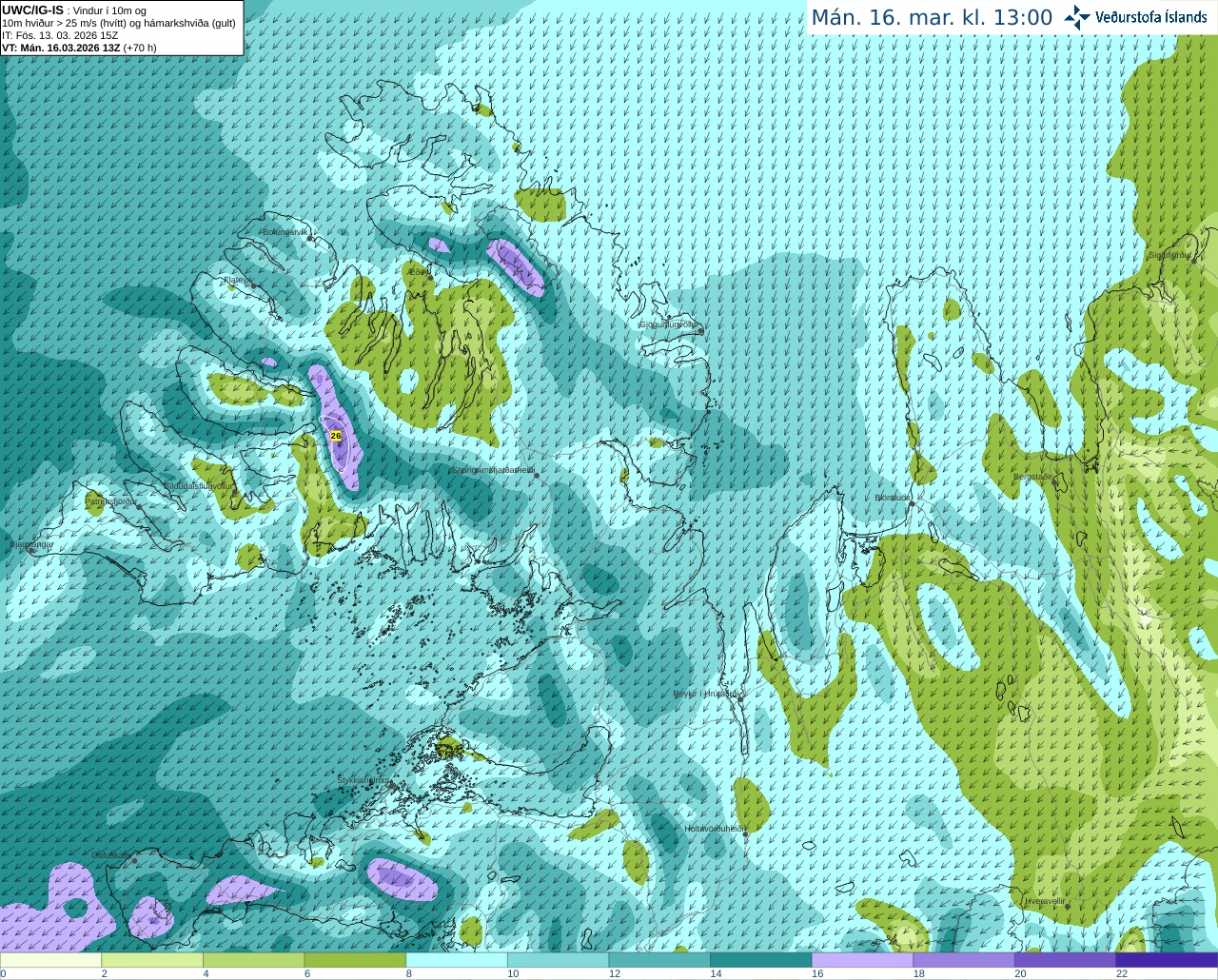Click the Patreksfjörður station label

tap(111, 501)
